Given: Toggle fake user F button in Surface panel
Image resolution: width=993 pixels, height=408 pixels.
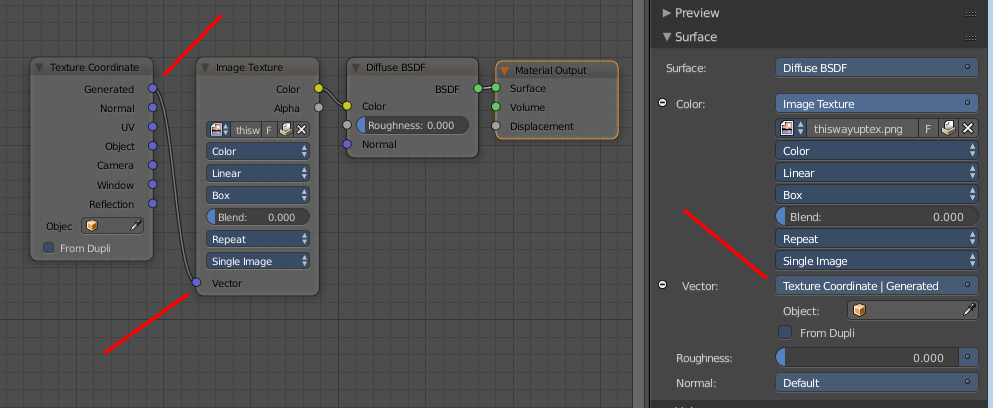Looking at the screenshot, I should (x=928, y=129).
